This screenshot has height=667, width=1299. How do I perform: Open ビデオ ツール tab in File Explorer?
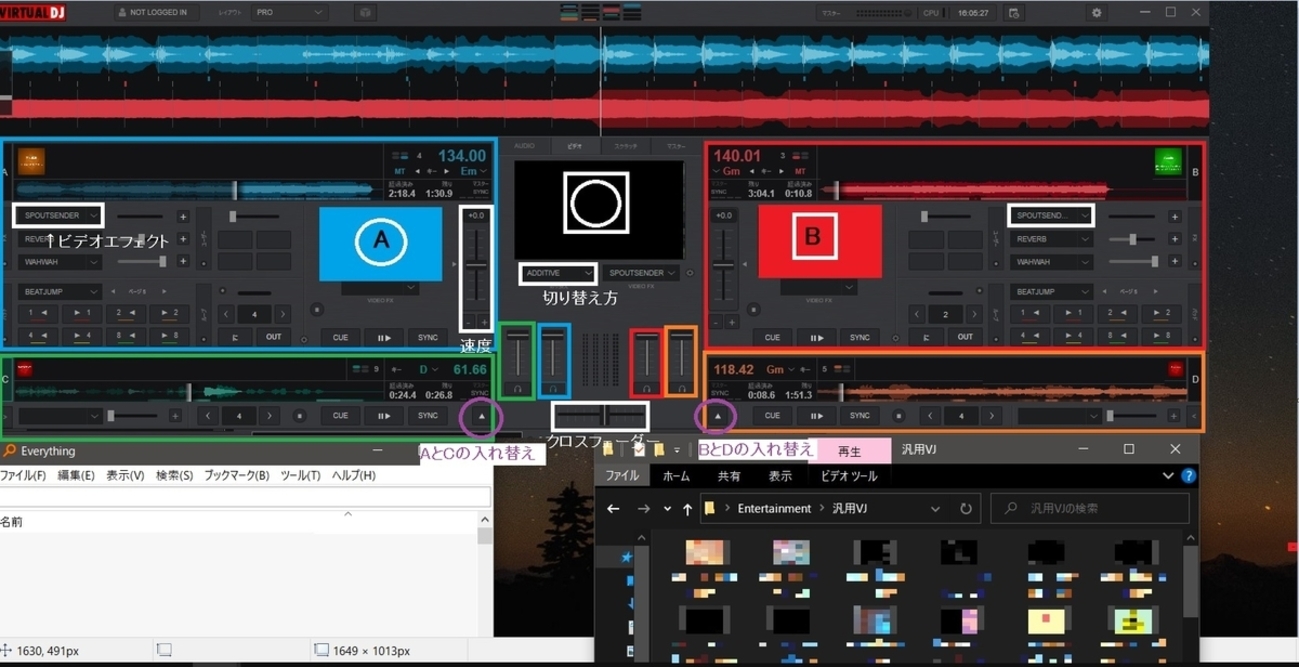[848, 477]
